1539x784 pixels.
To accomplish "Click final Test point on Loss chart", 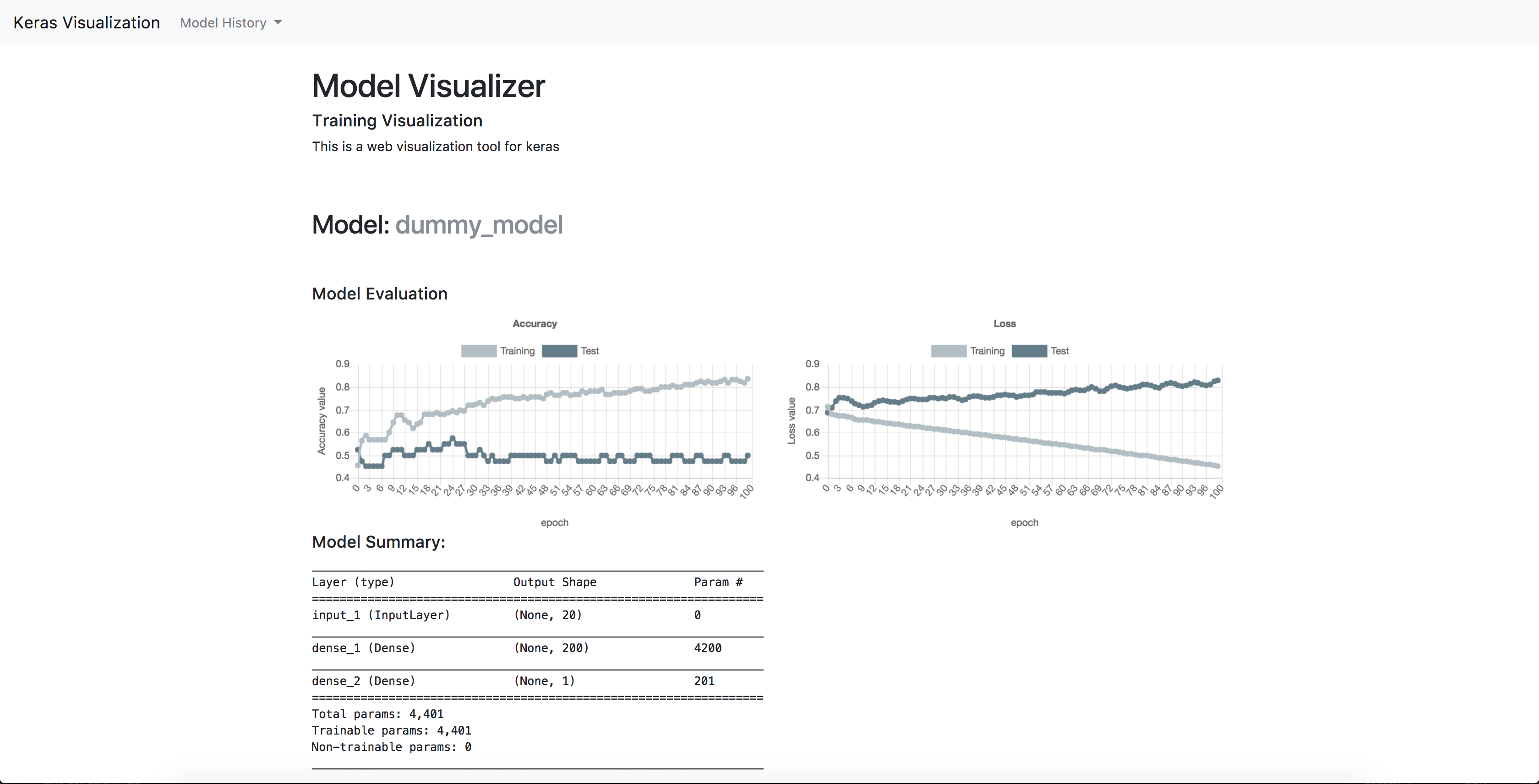I will pyautogui.click(x=1217, y=381).
